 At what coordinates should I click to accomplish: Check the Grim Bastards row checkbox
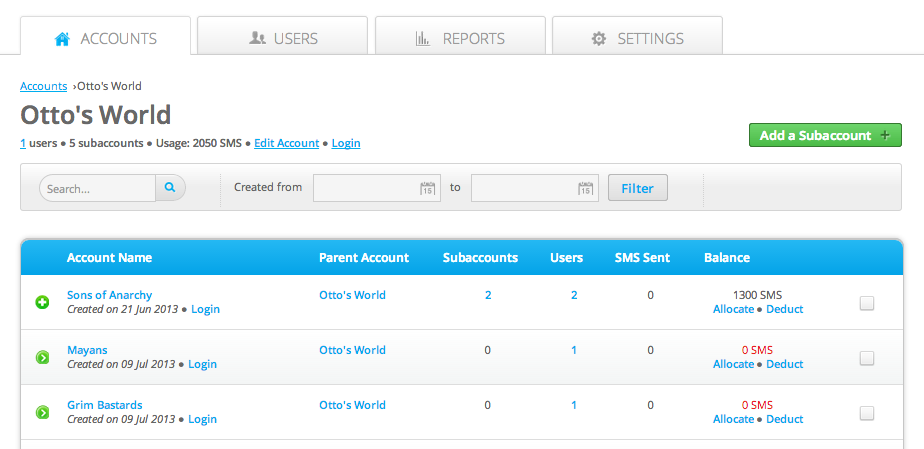(867, 413)
